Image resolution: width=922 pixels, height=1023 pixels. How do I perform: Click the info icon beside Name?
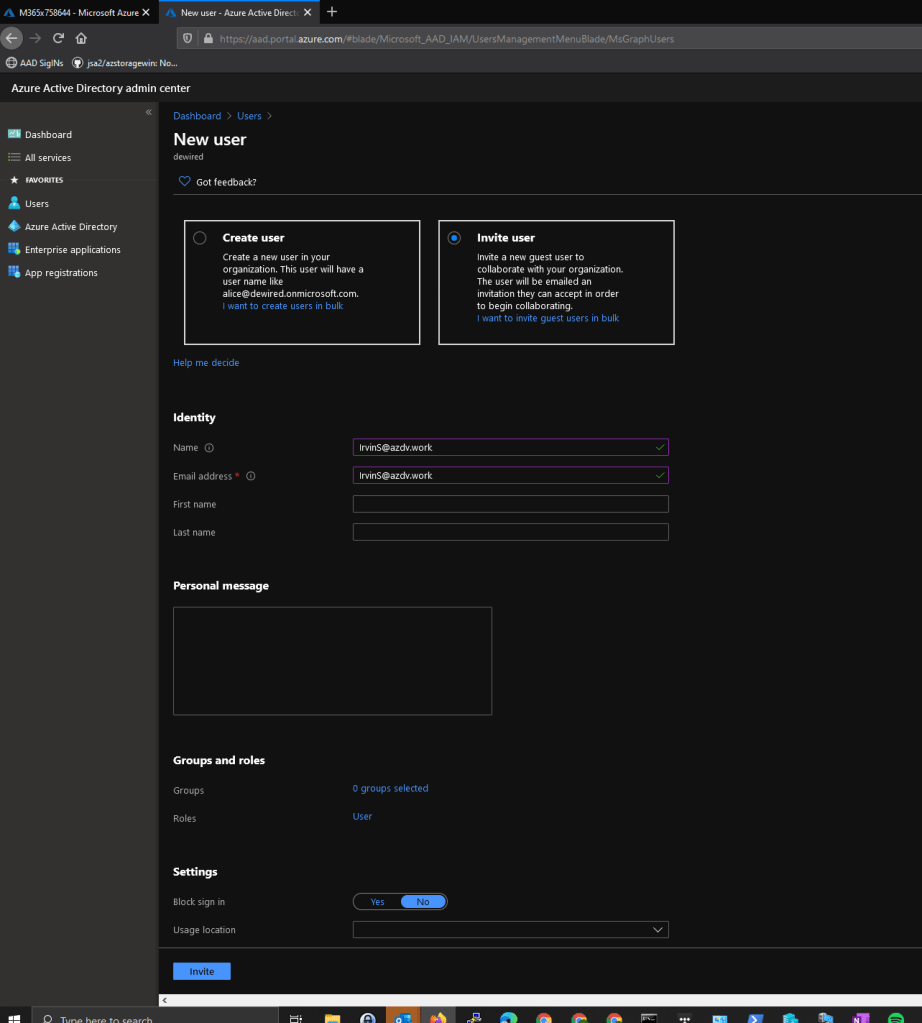point(210,448)
